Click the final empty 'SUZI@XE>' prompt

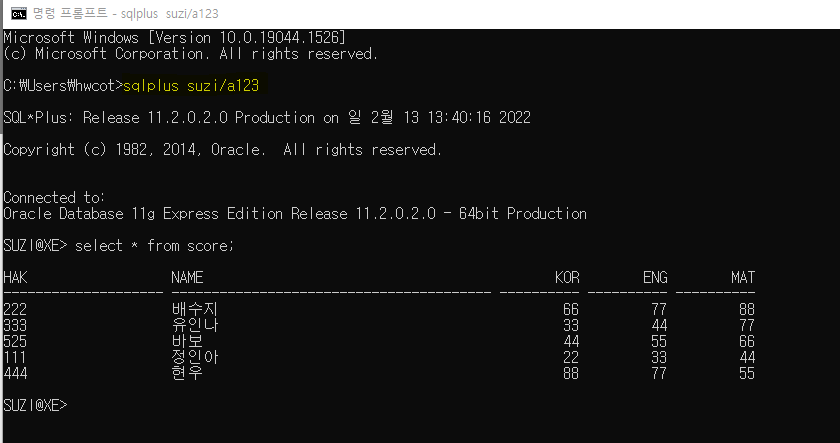(35, 406)
